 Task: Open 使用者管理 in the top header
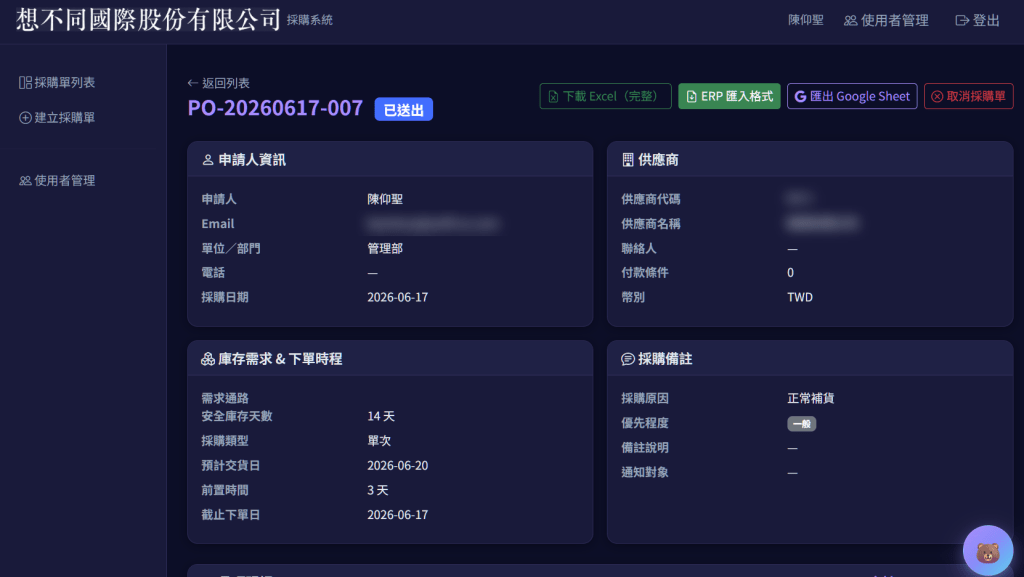point(886,20)
